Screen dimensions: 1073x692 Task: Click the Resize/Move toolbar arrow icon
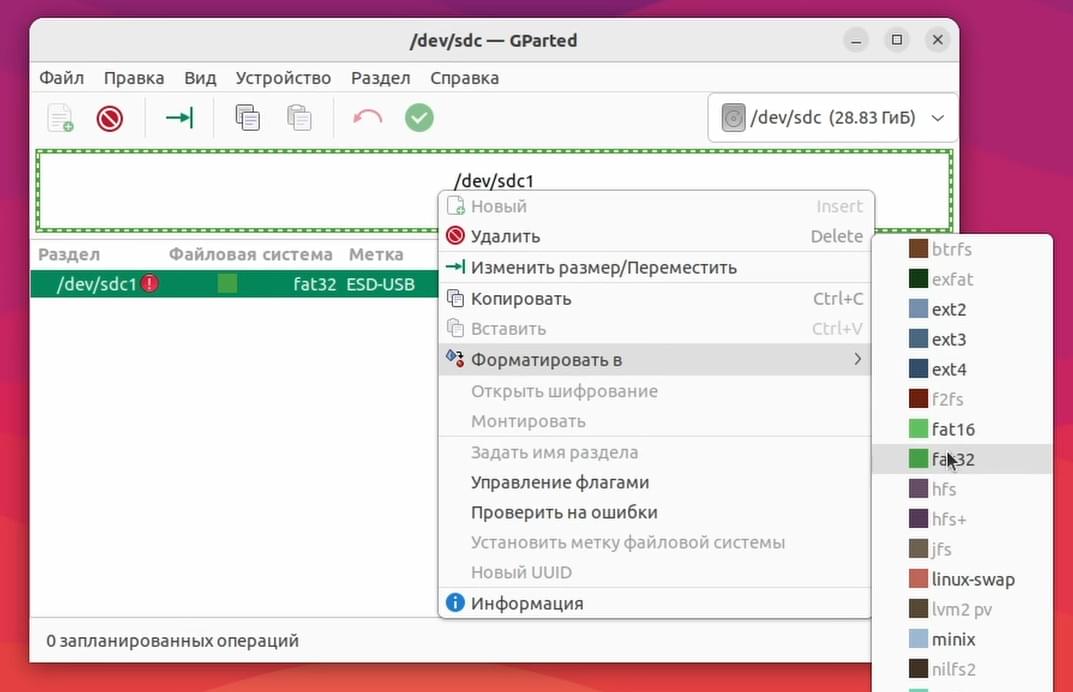point(179,118)
